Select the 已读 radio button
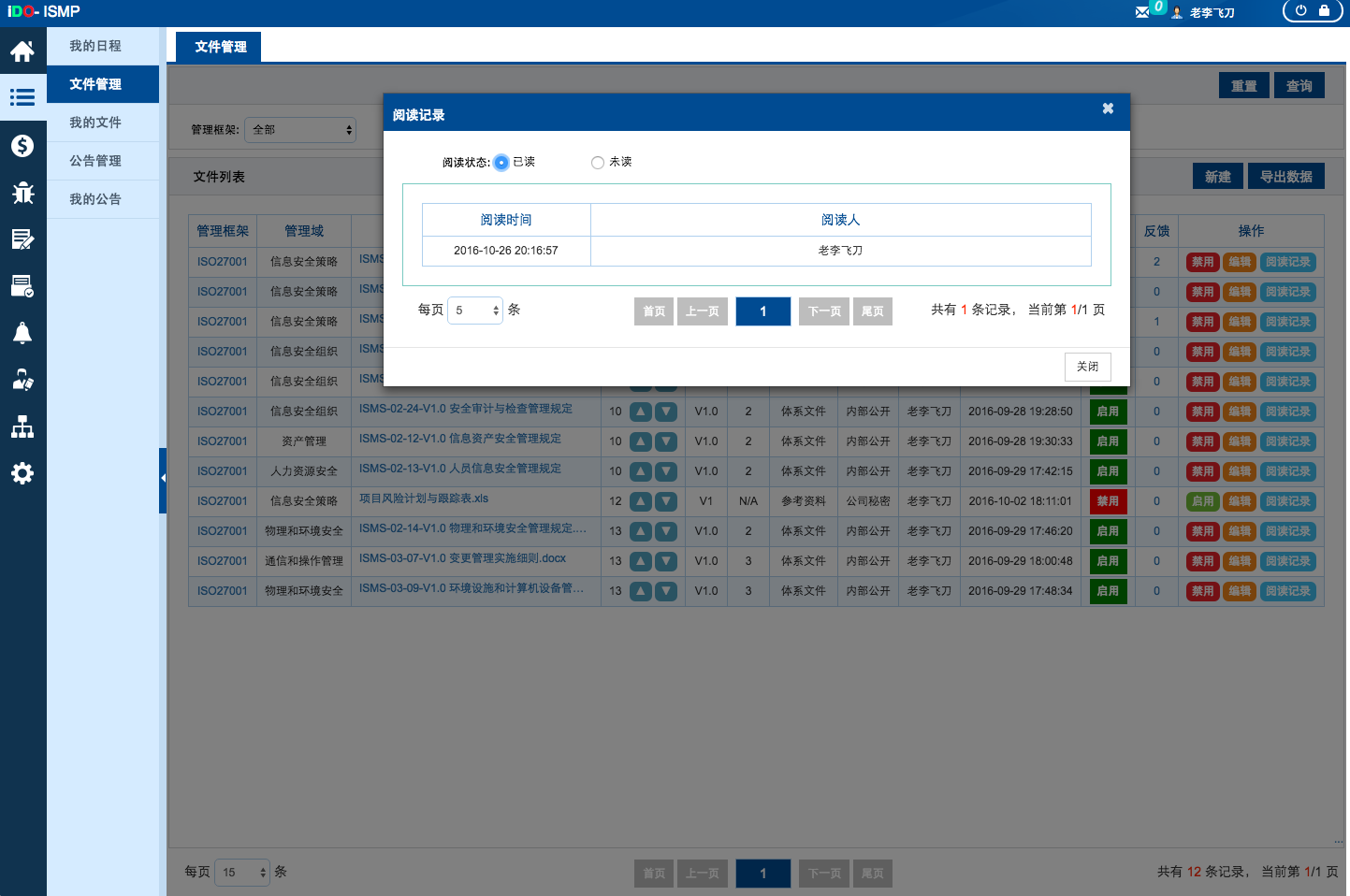Screen dimensions: 1350x896 click(501, 163)
